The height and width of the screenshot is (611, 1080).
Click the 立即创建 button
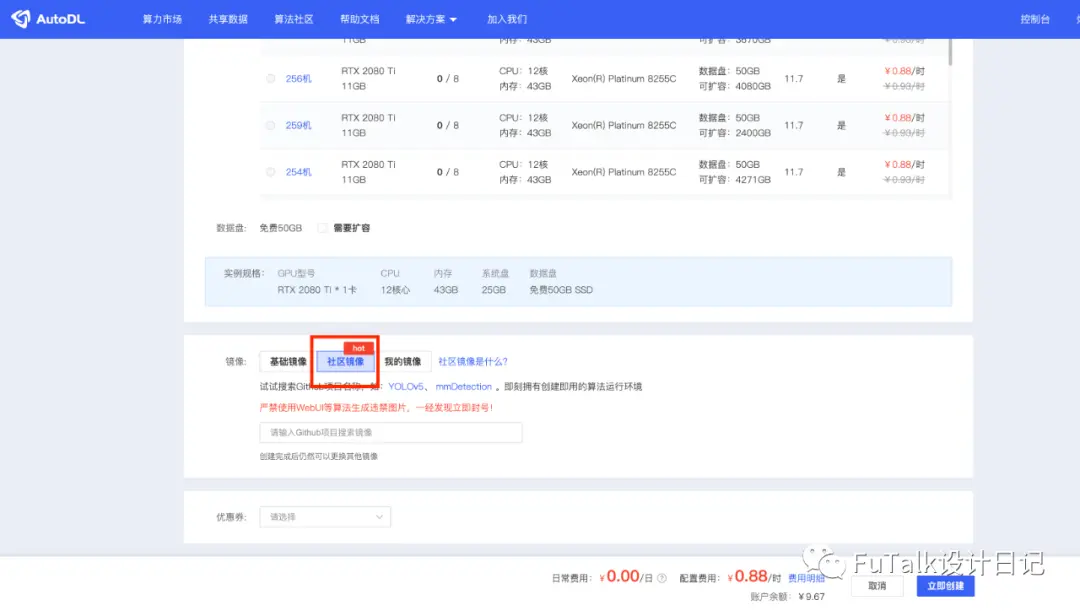(x=945, y=586)
